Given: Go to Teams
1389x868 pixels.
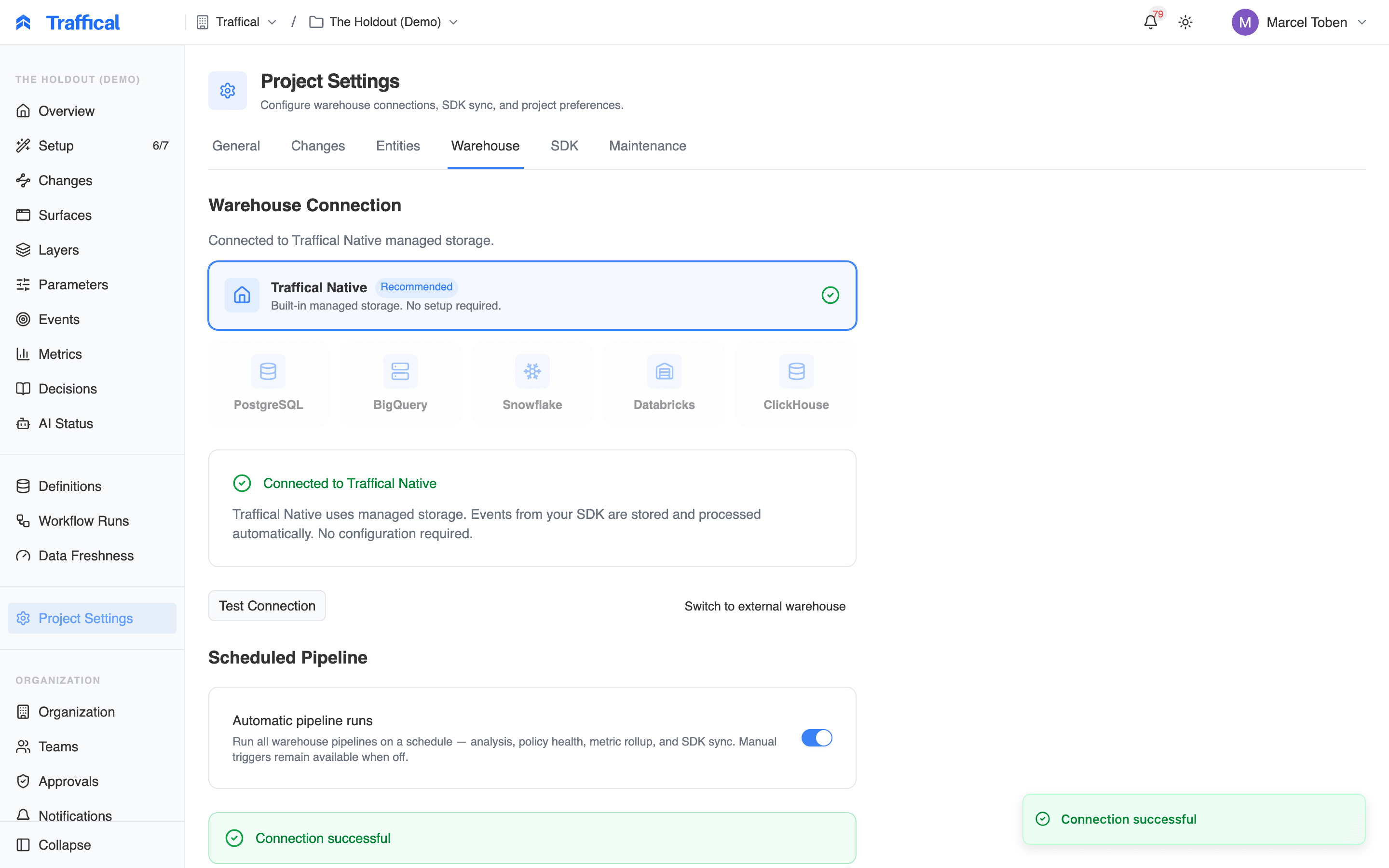Looking at the screenshot, I should point(92,746).
